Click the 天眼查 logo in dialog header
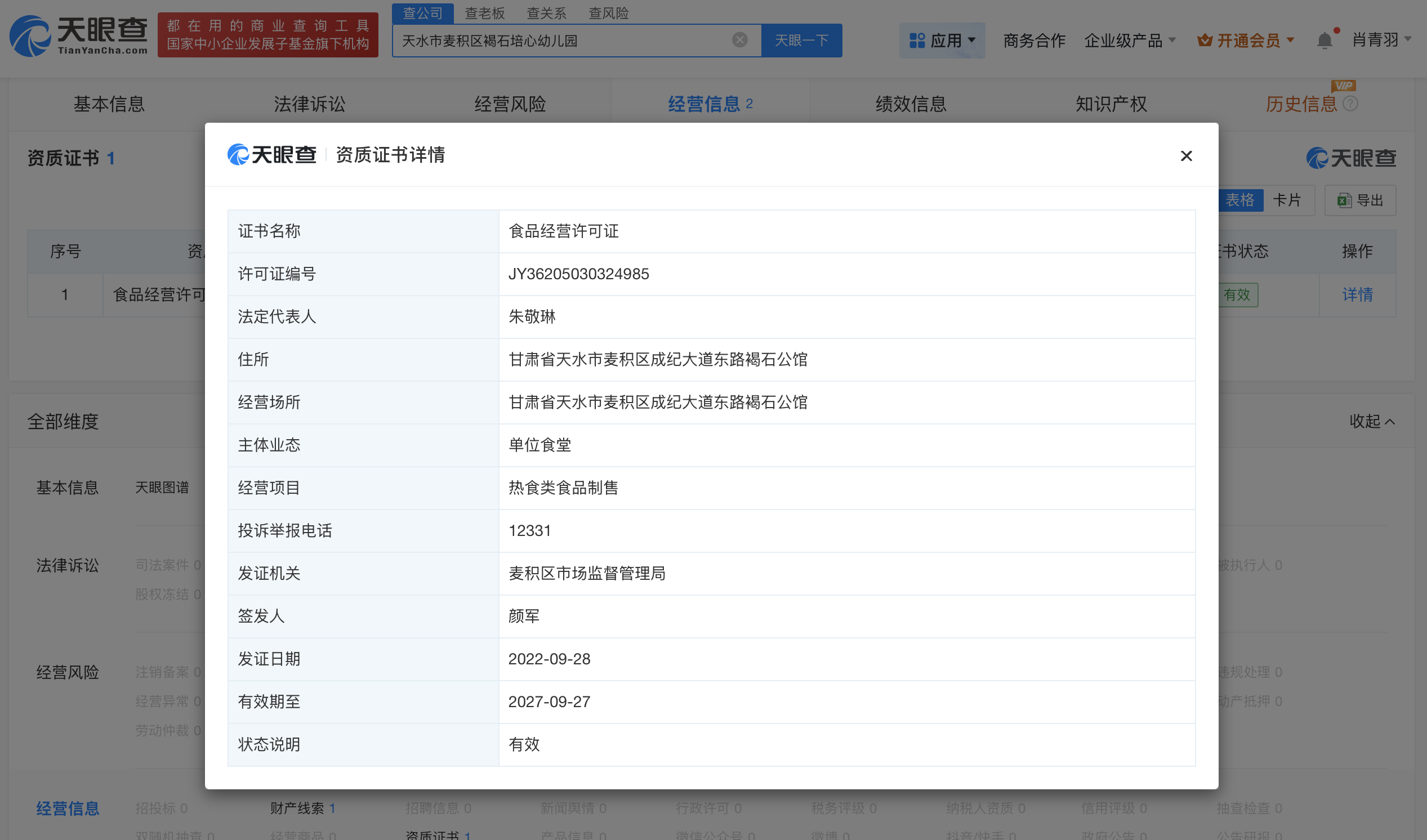Screen dimensions: 1427x840 [272, 154]
